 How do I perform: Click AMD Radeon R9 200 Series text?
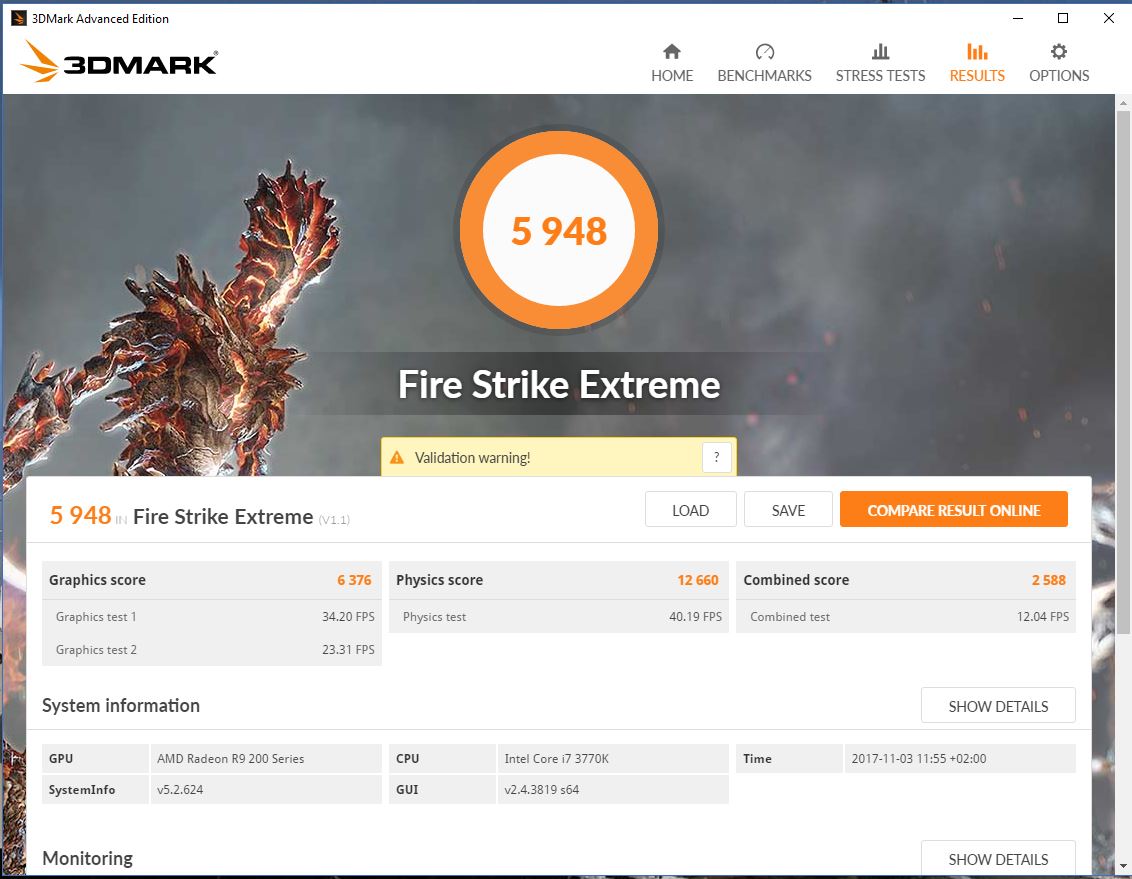(230, 758)
